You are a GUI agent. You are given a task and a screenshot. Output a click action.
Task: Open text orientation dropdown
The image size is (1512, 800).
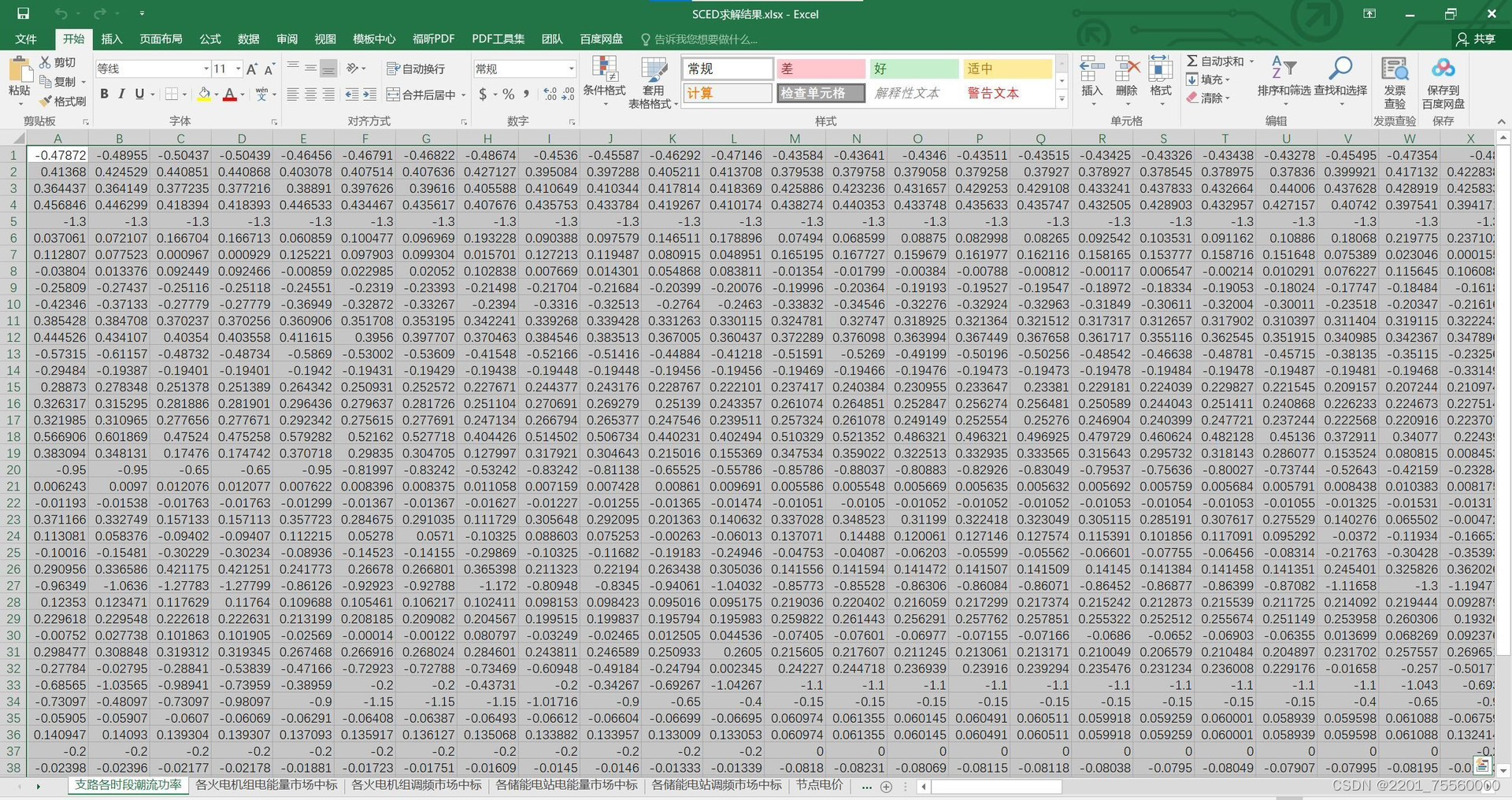(x=357, y=69)
